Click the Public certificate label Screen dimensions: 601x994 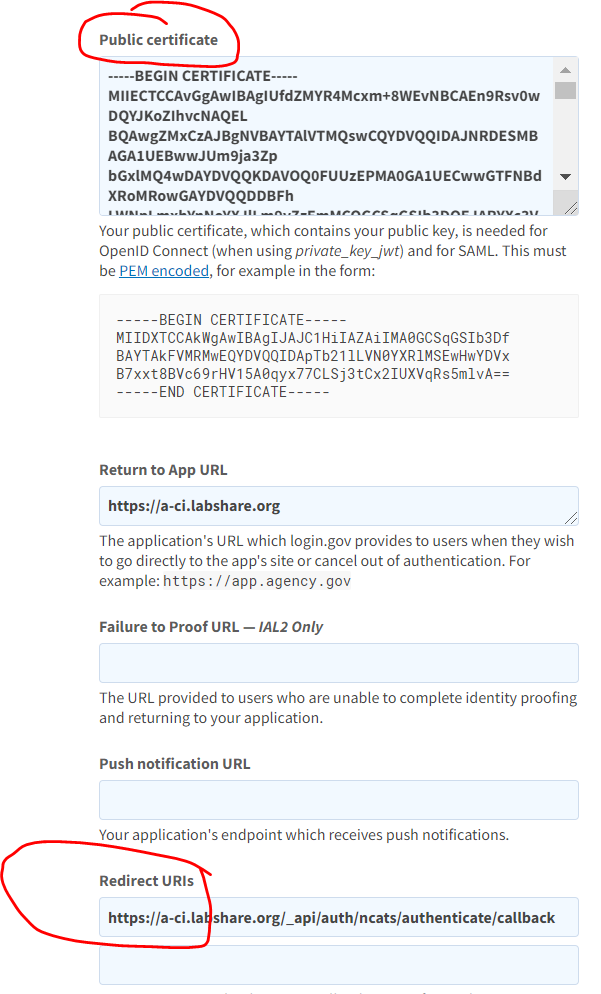pos(158,40)
